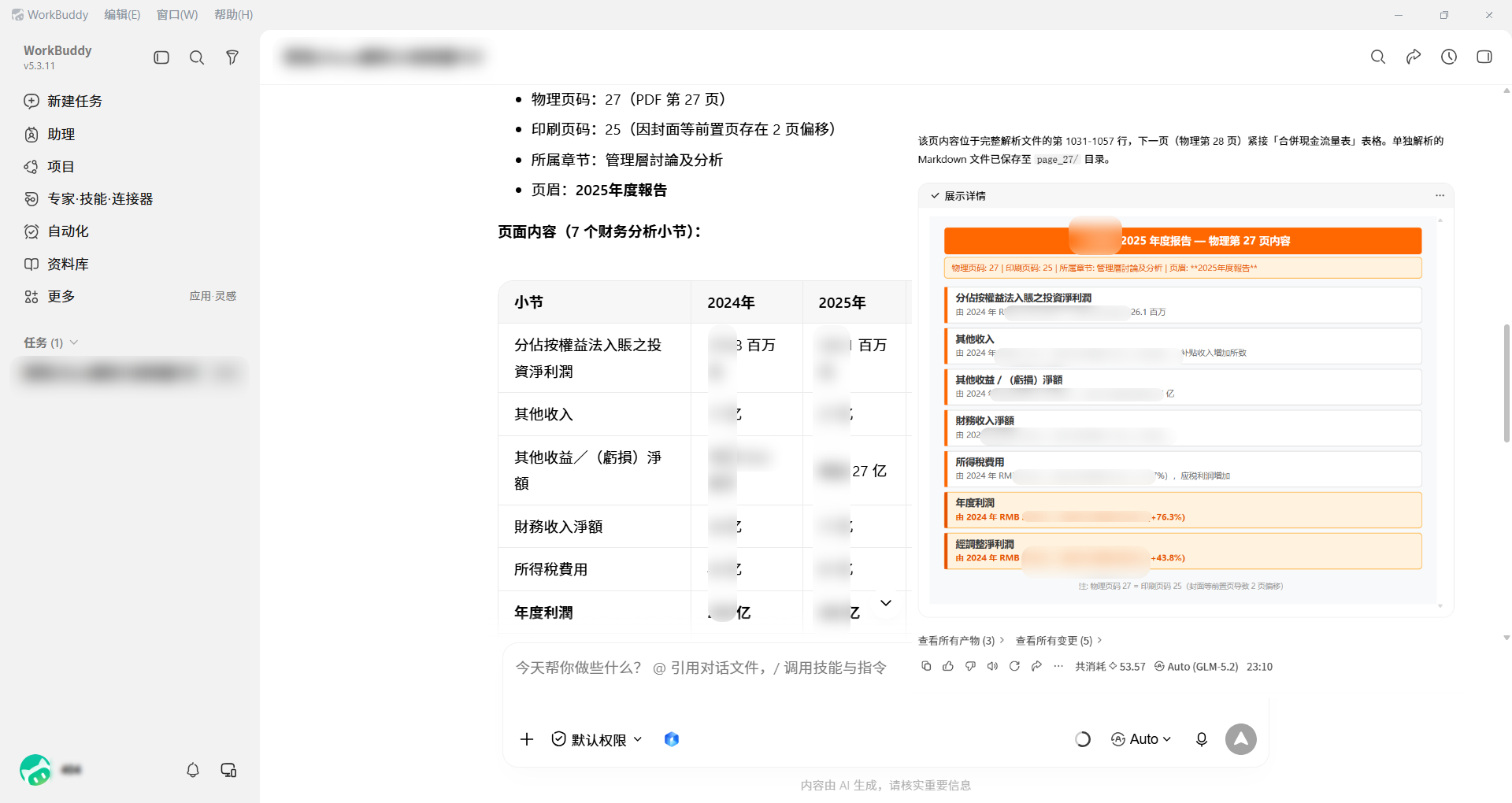The width and height of the screenshot is (1512, 803).
Task: Open the 窗口(W) menu
Action: (x=177, y=15)
